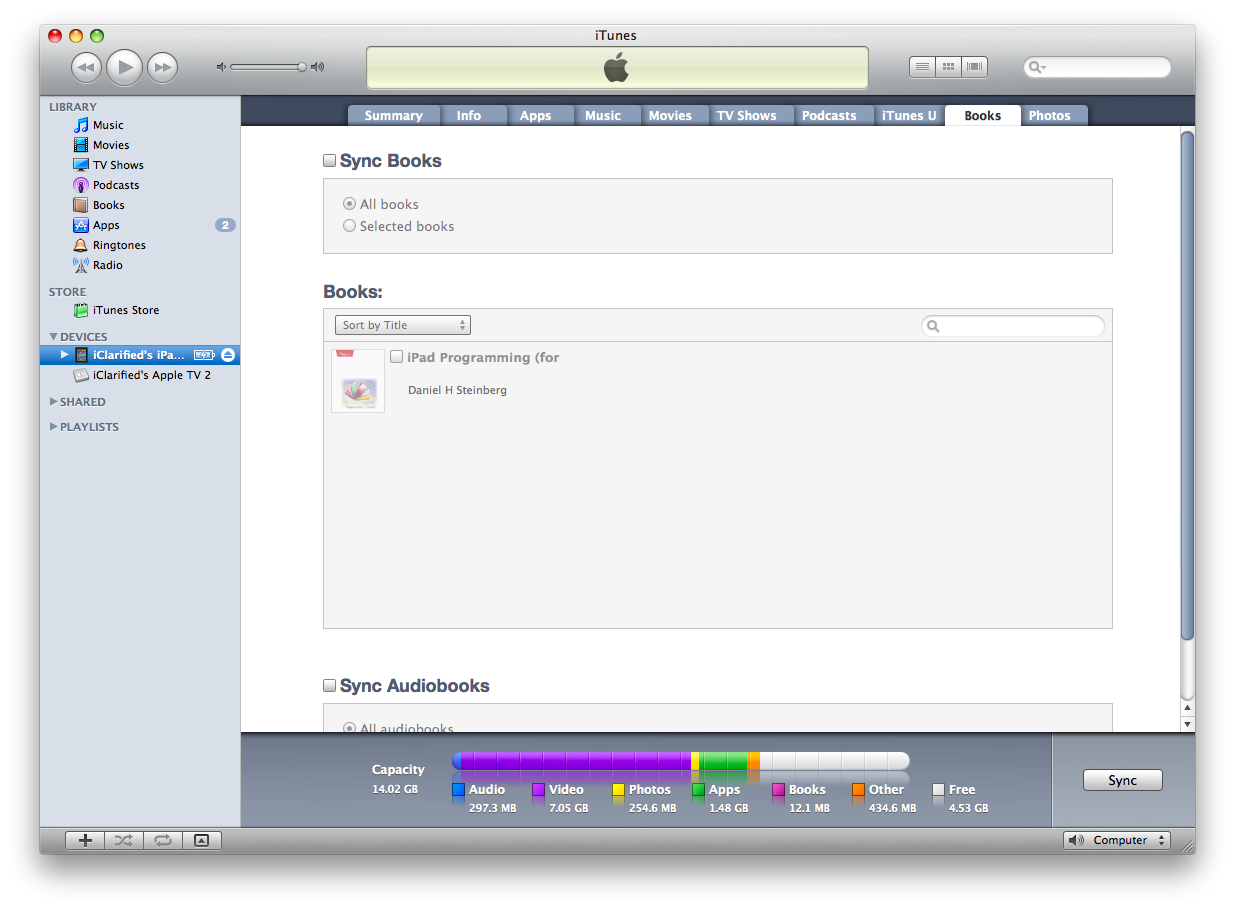Click the Play button in the toolbar
This screenshot has width=1235, height=900.
coord(124,67)
